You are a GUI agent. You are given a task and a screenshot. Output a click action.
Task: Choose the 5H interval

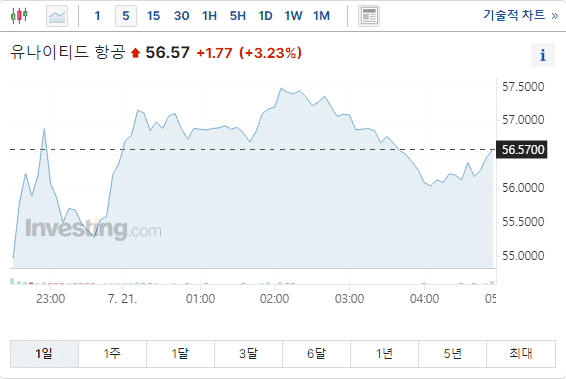tap(238, 16)
